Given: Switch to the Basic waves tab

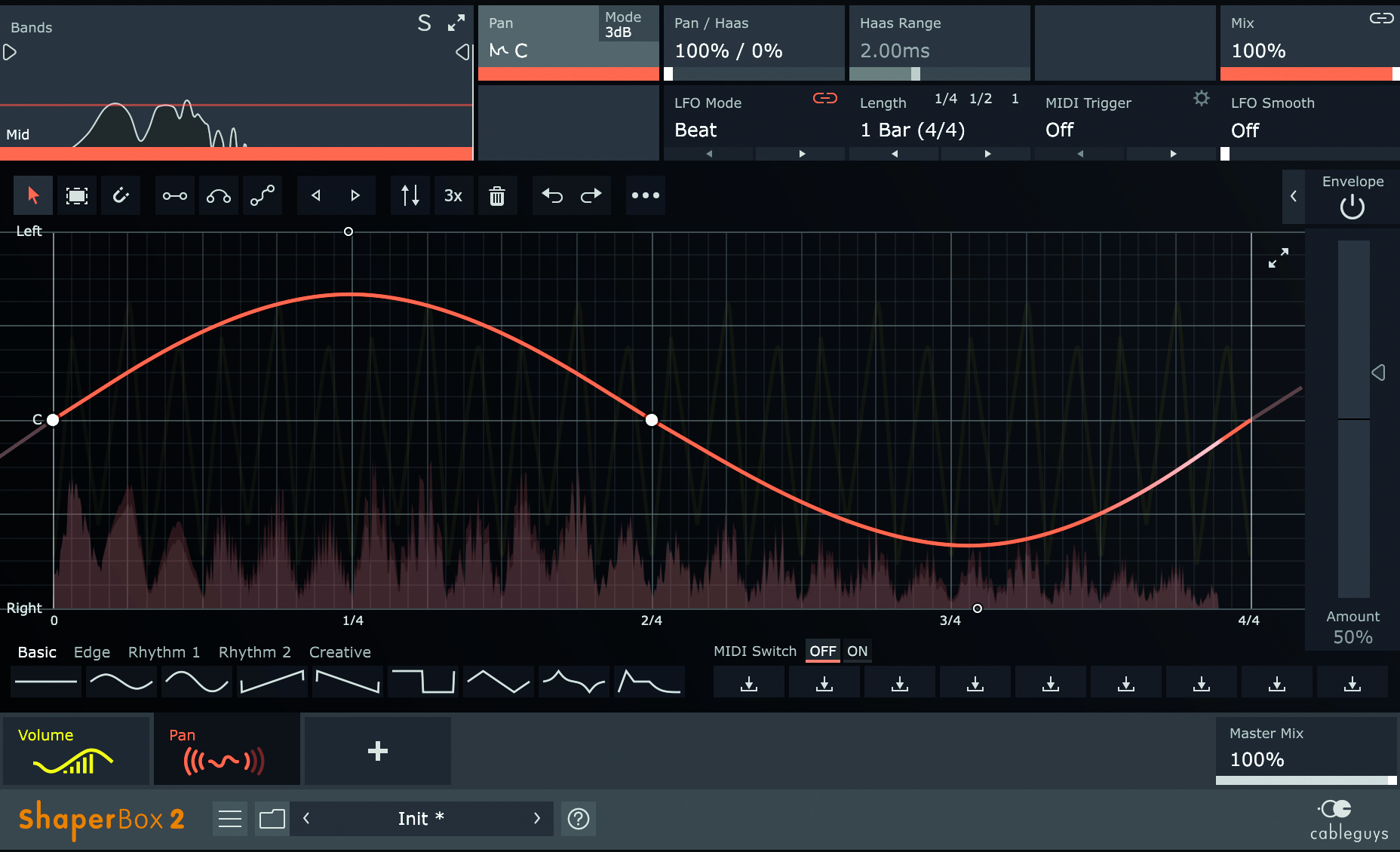Looking at the screenshot, I should [x=37, y=652].
